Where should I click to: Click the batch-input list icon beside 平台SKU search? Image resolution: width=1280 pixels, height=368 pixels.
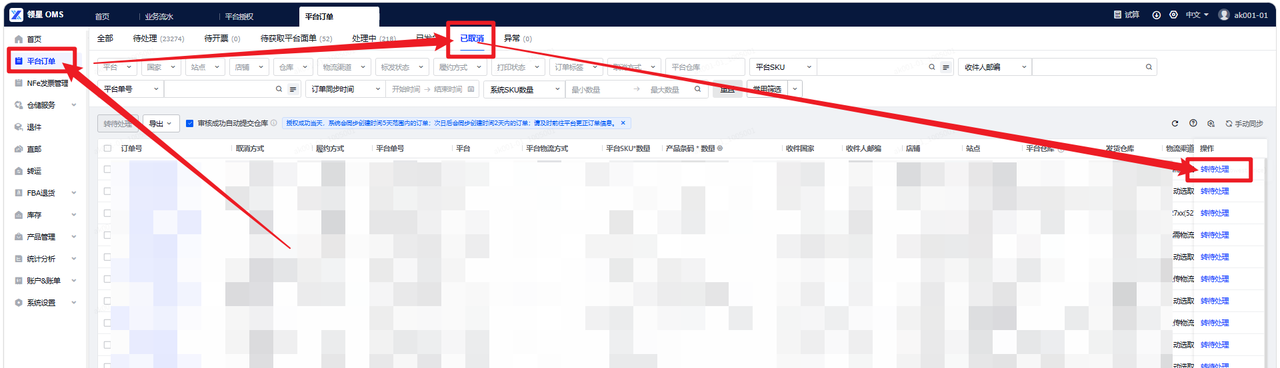[946, 67]
